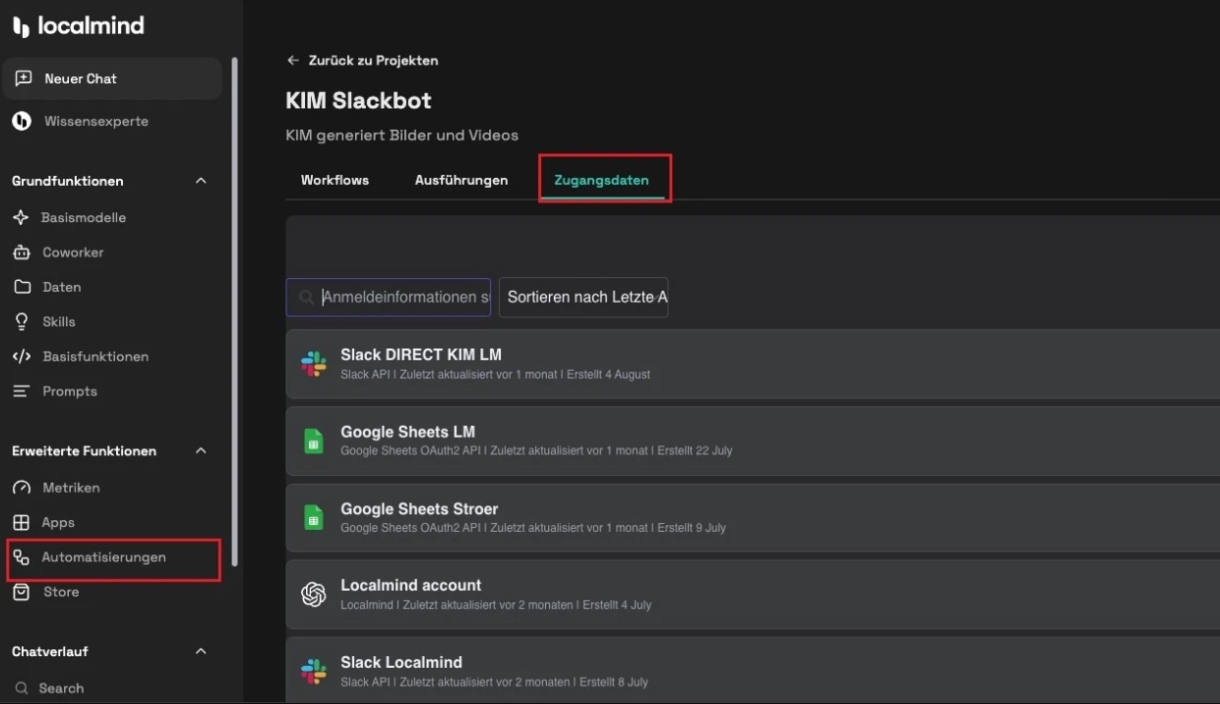This screenshot has width=1220, height=704.
Task: Collapse the Grundfunktionen section
Action: click(x=200, y=181)
